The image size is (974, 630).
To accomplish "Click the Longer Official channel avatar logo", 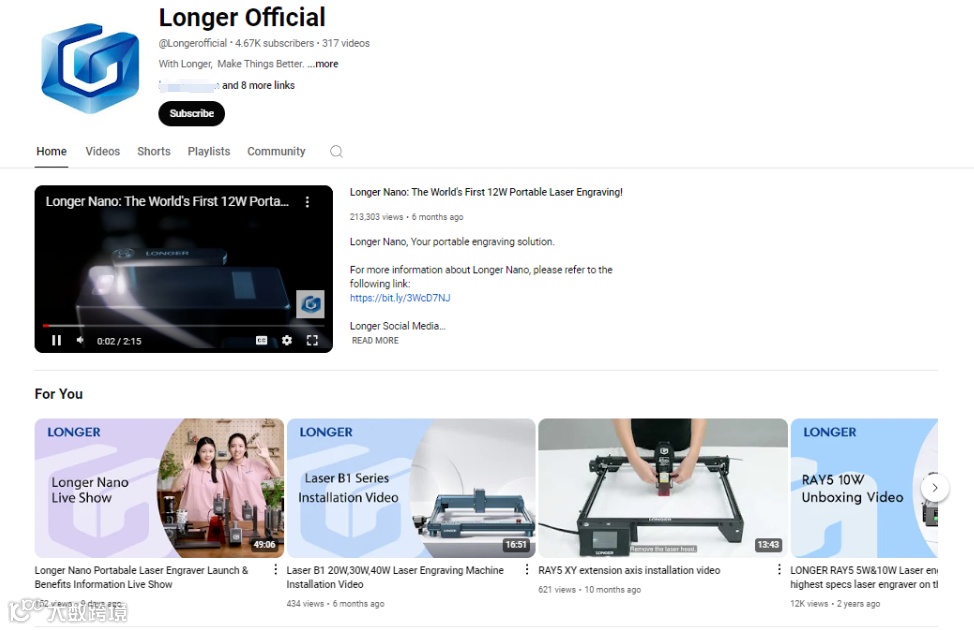I will coord(90,68).
